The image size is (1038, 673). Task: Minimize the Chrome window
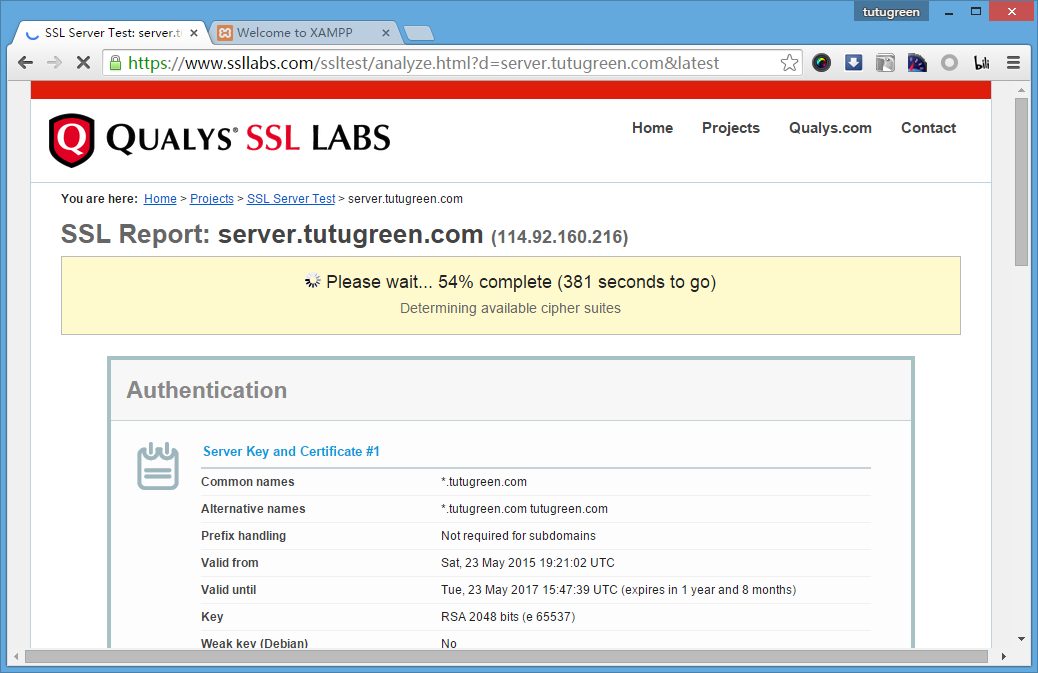[949, 12]
